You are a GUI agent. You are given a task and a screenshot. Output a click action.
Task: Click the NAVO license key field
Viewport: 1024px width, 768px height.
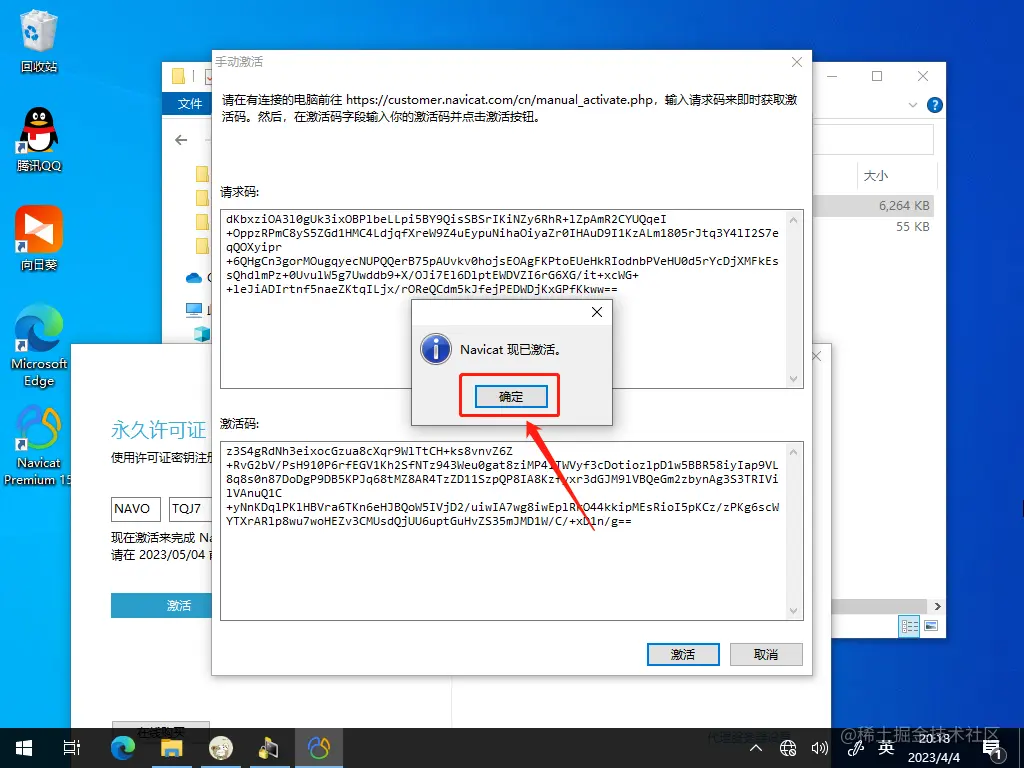tap(136, 509)
